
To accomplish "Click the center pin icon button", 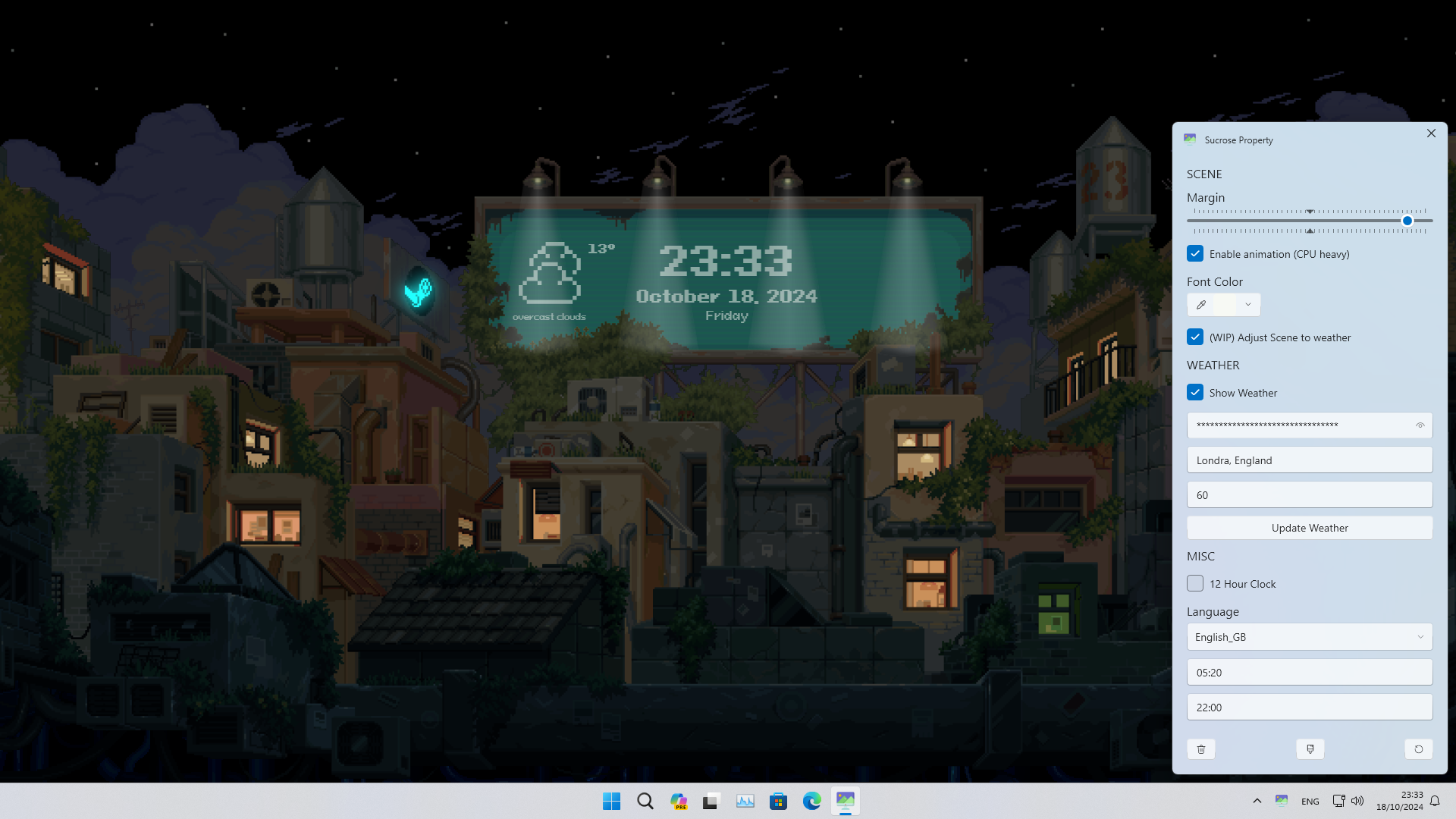I will click(x=1310, y=749).
